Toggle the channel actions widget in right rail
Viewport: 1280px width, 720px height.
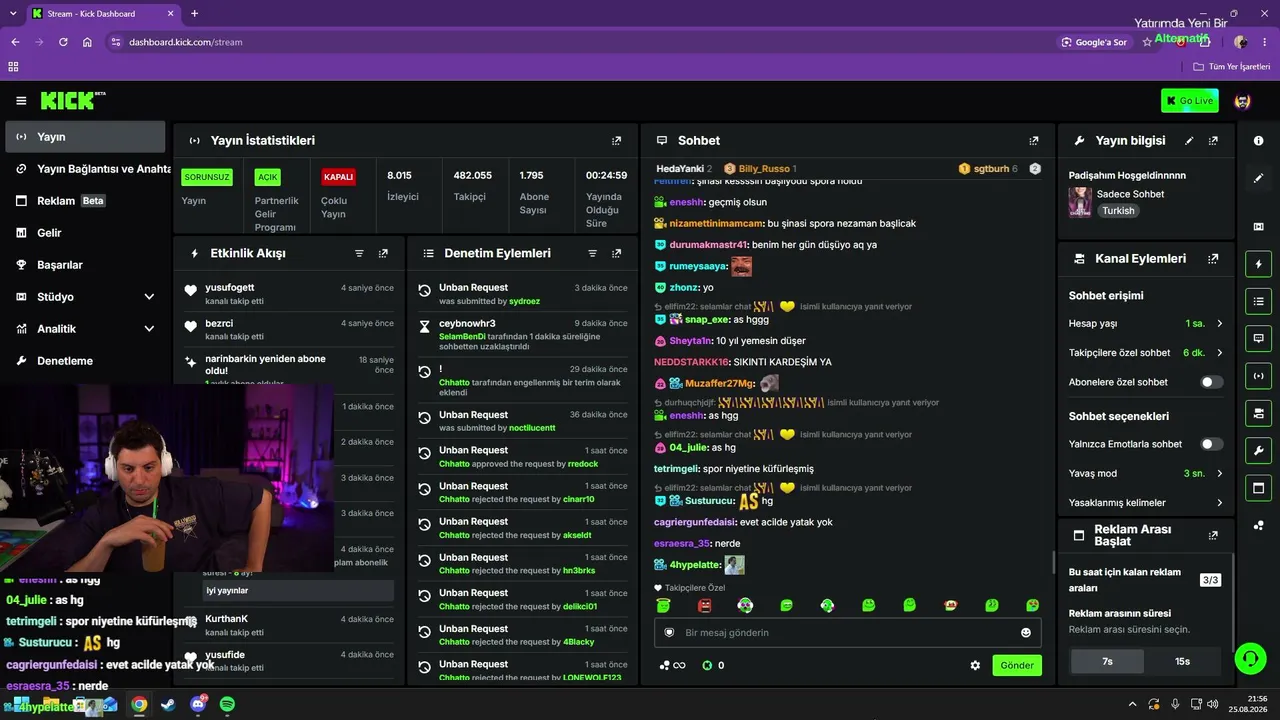coord(1258,413)
